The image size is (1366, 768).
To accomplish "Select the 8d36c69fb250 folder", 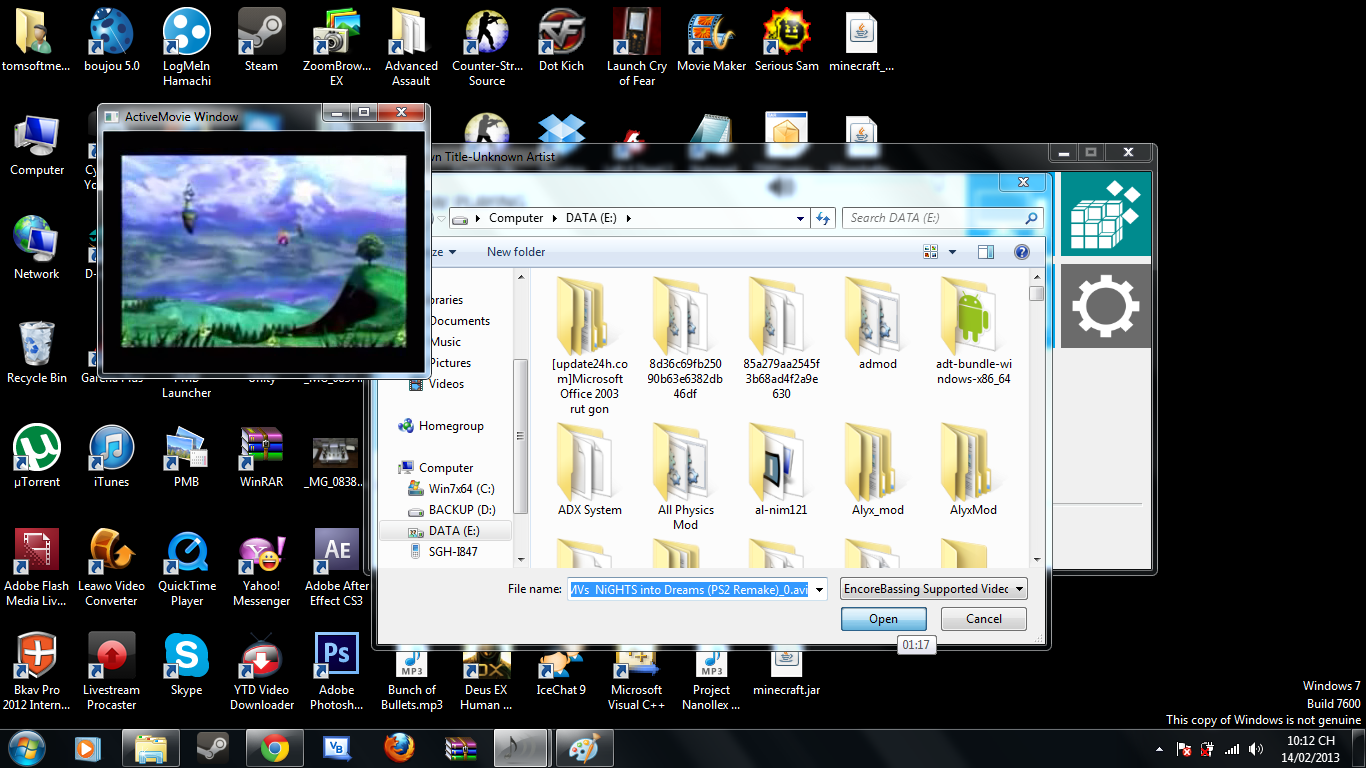I will (685, 338).
